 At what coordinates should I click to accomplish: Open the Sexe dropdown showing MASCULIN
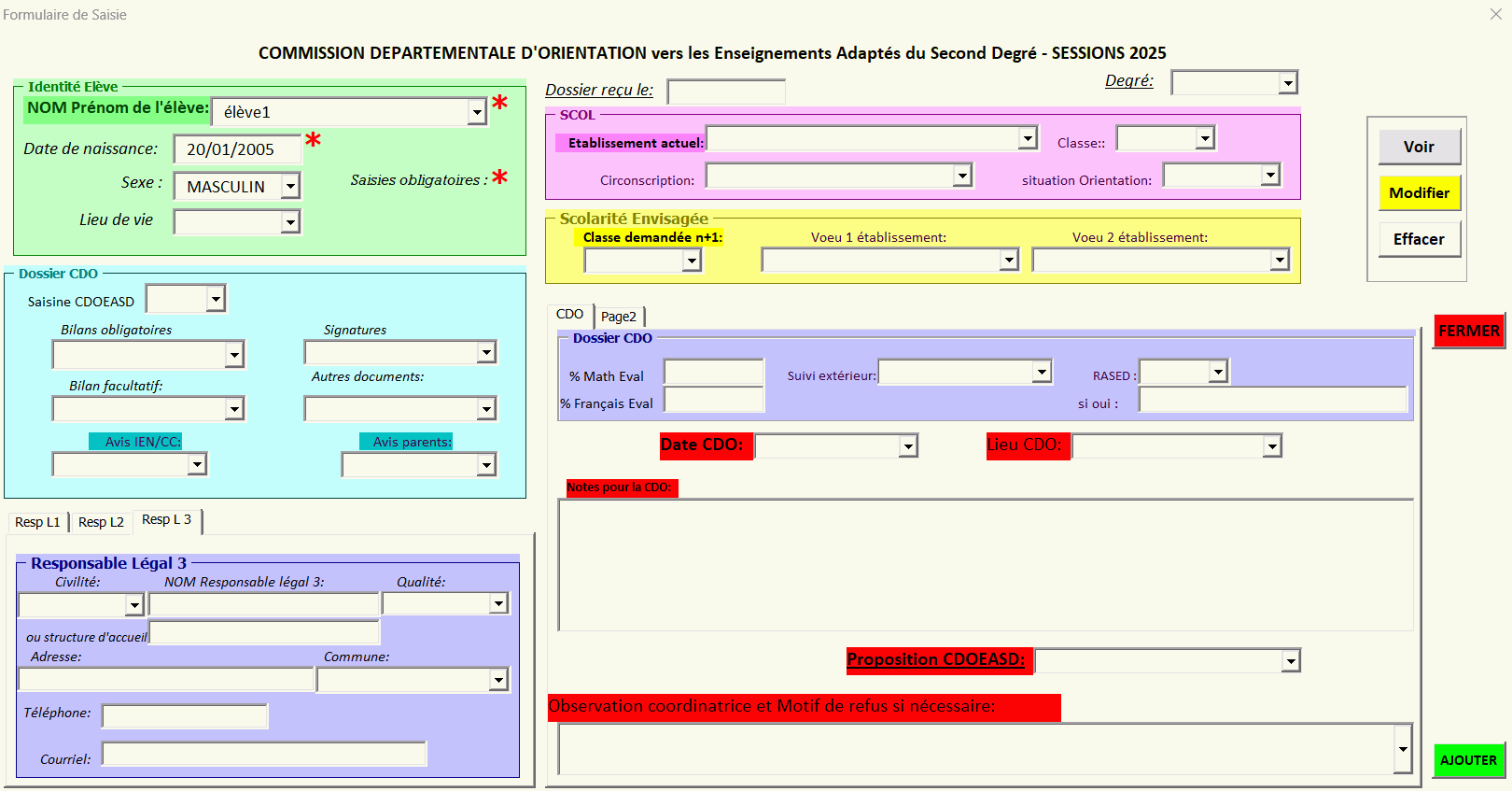point(290,187)
